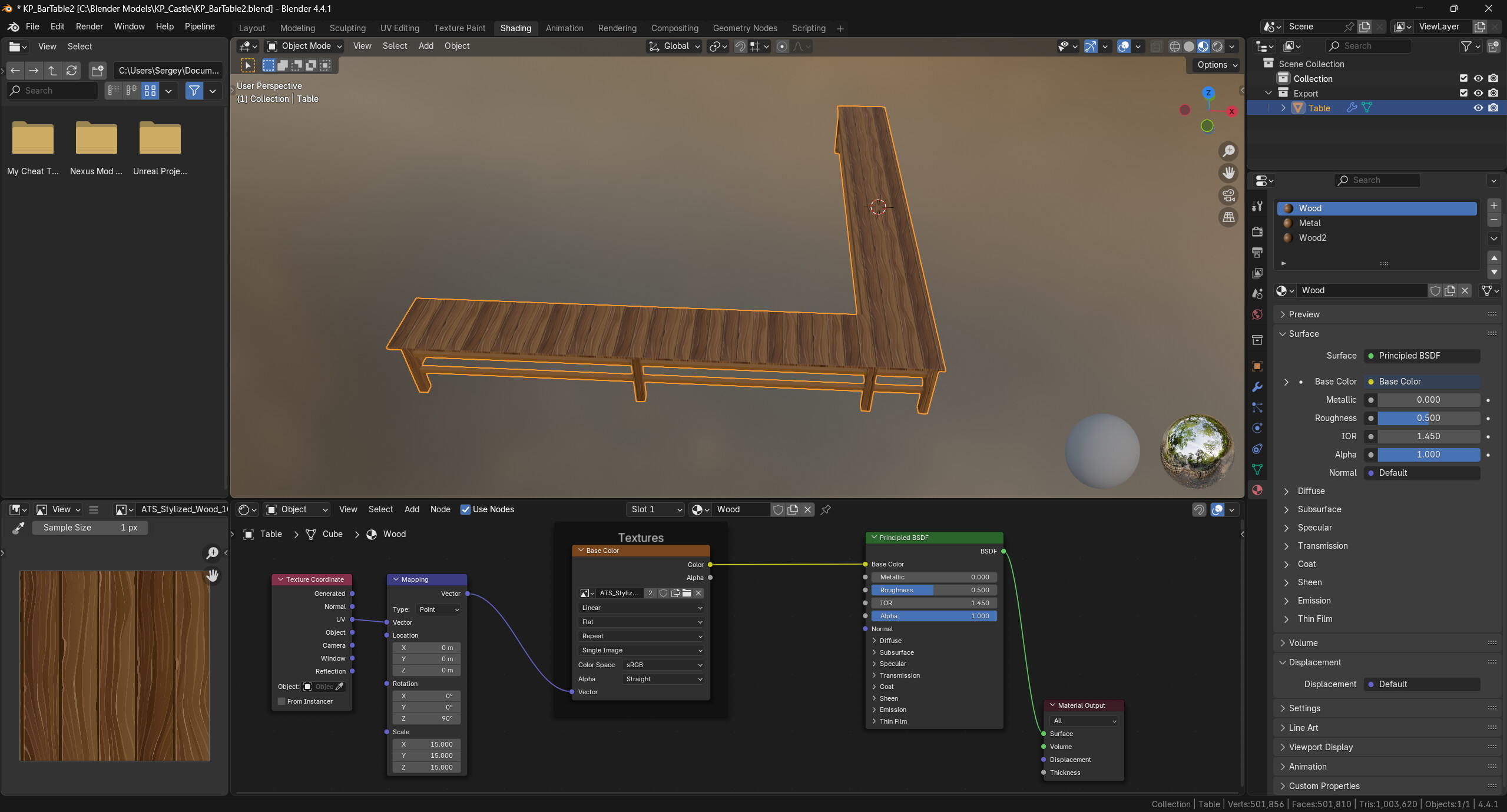Image resolution: width=1507 pixels, height=812 pixels.
Task: Create new folder in file browser
Action: click(97, 71)
